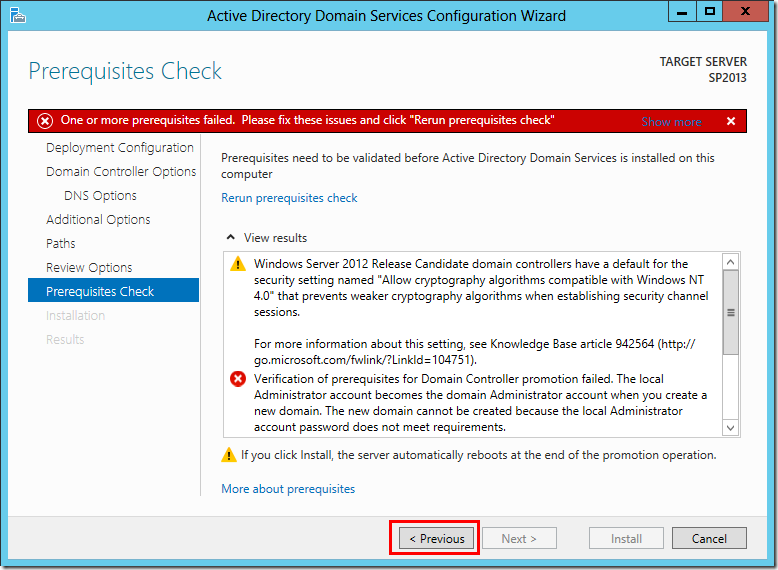Click the warning icon beside reboot notice
778x570 pixels.
229,456
